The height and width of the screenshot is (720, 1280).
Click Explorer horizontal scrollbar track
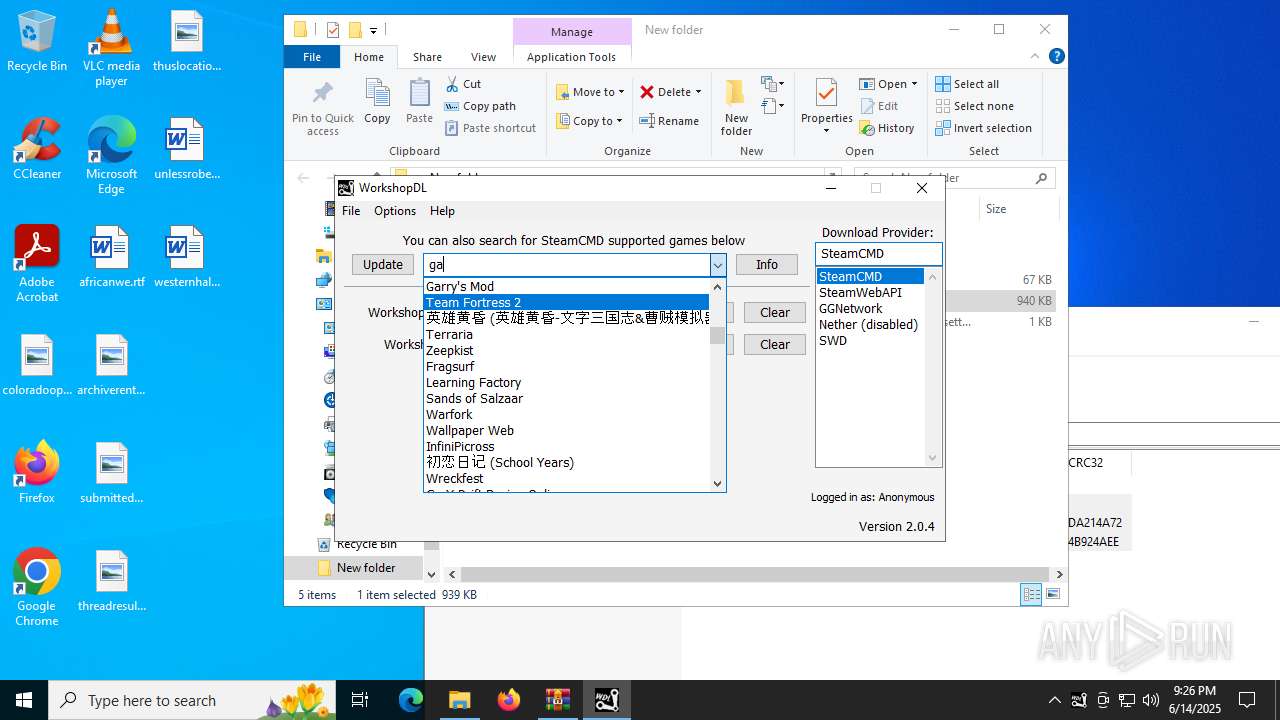[756, 574]
